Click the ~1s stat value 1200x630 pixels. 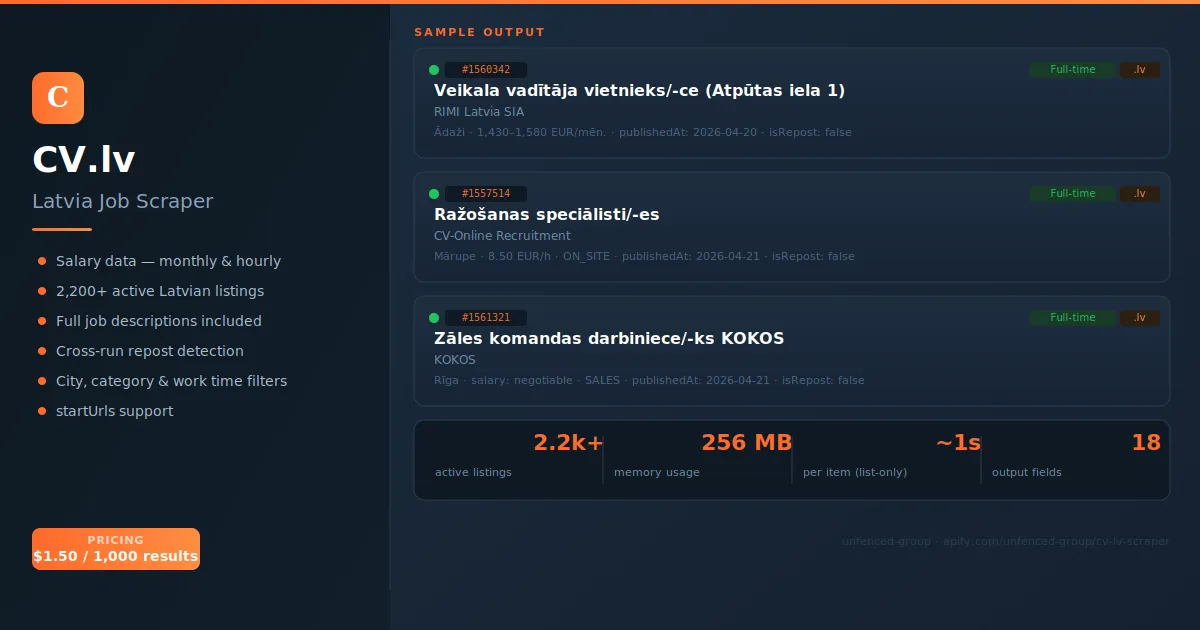click(958, 443)
